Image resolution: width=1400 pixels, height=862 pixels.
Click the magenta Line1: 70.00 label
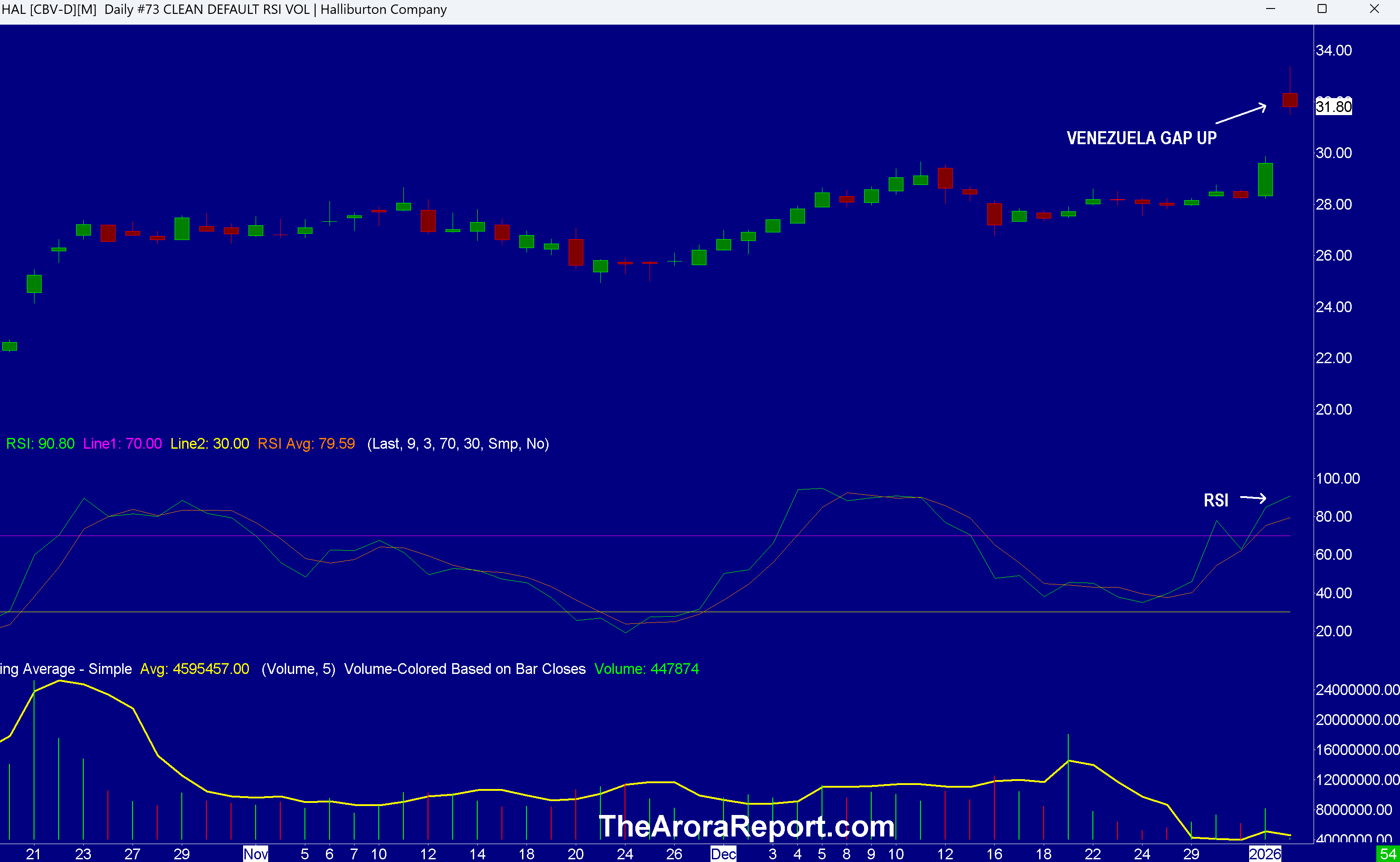pos(123,444)
